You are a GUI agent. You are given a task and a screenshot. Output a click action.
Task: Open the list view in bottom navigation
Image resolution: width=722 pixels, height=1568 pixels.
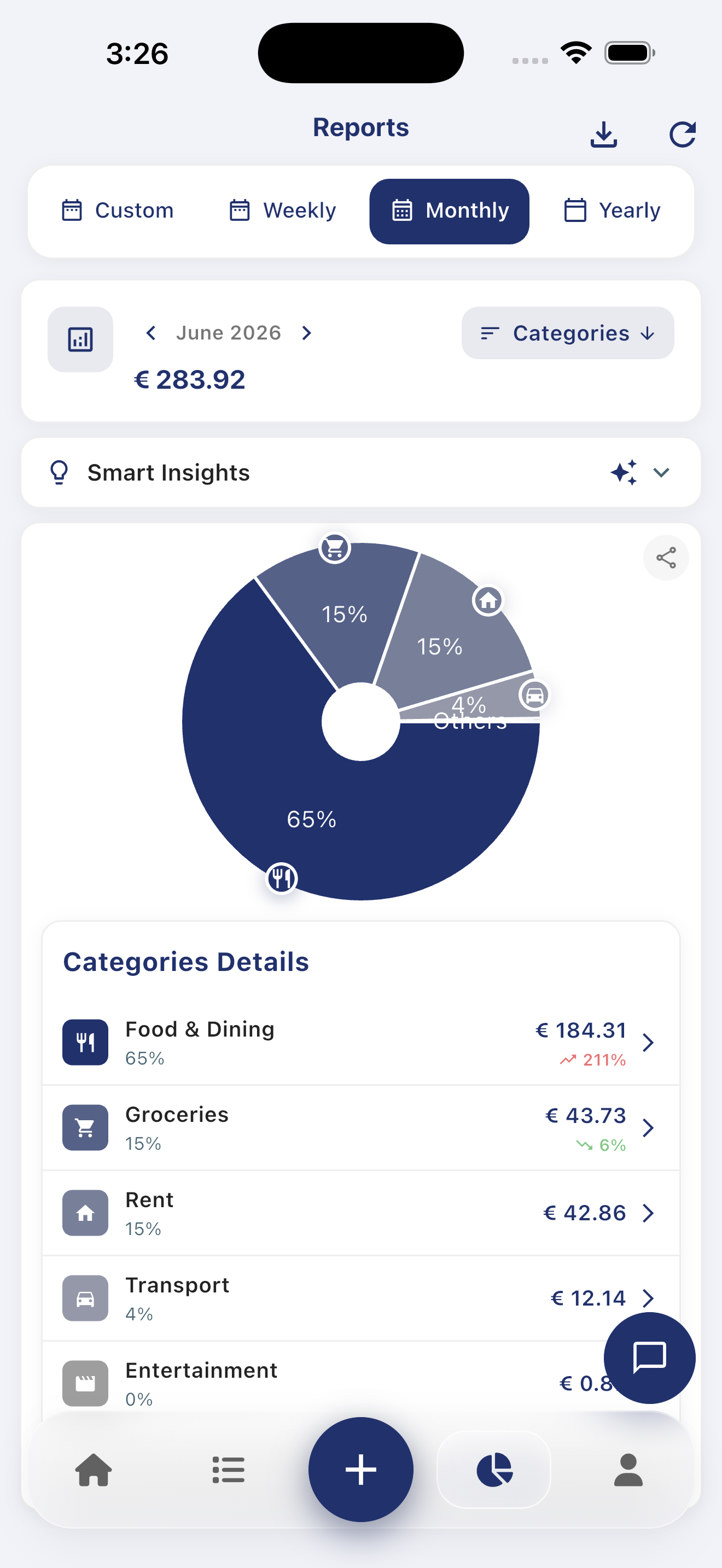(x=228, y=1470)
